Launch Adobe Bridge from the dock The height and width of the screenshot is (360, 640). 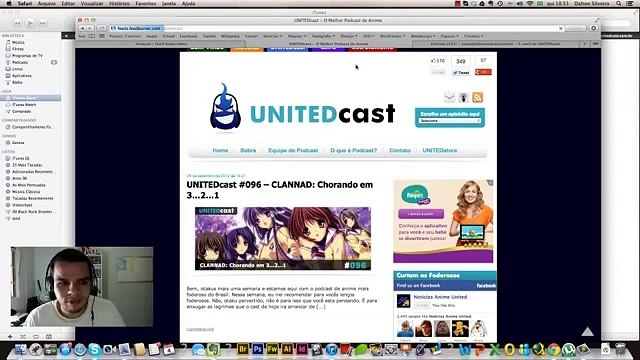click(x=243, y=349)
